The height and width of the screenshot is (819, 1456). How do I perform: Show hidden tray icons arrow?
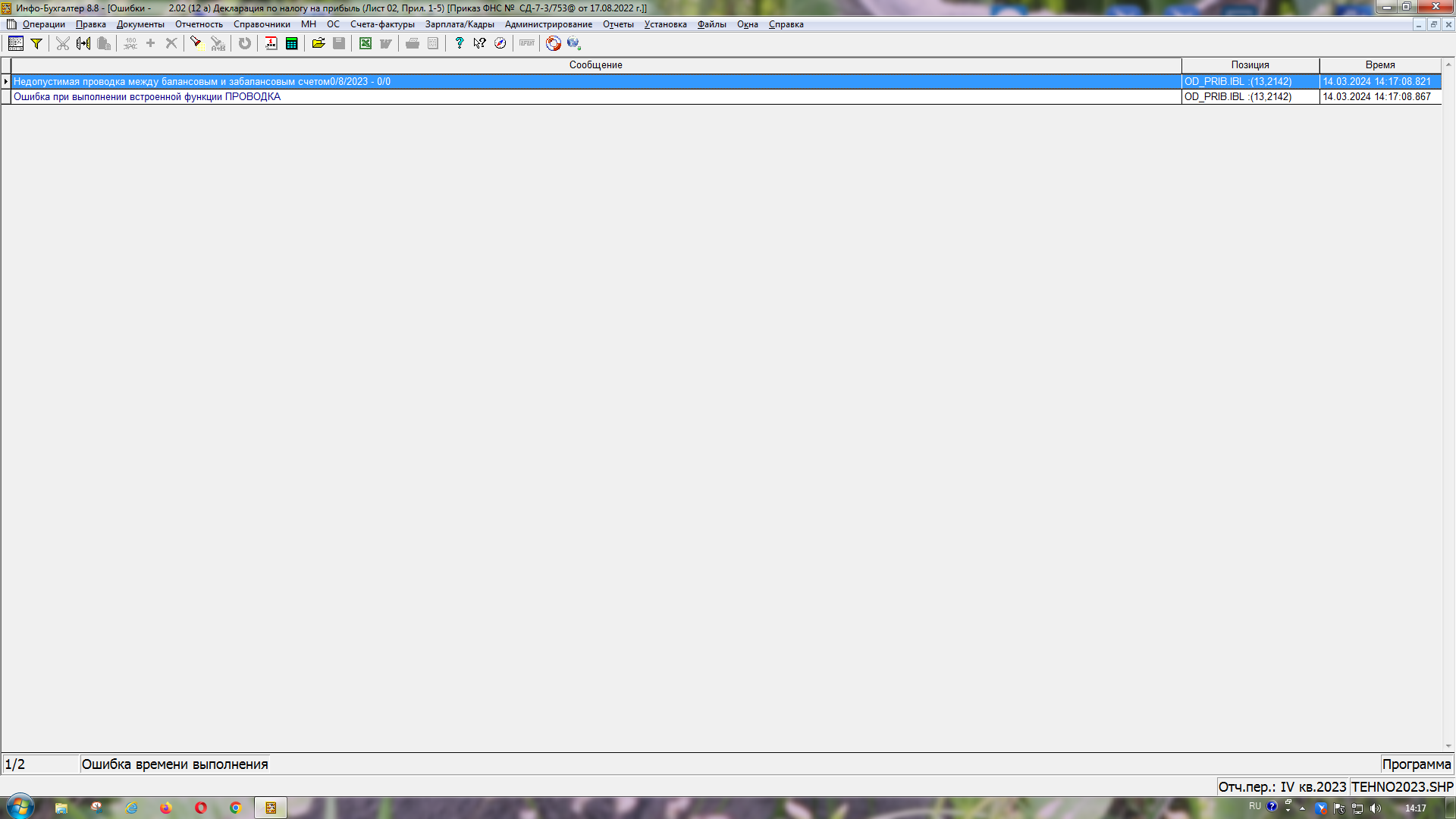tap(1302, 808)
